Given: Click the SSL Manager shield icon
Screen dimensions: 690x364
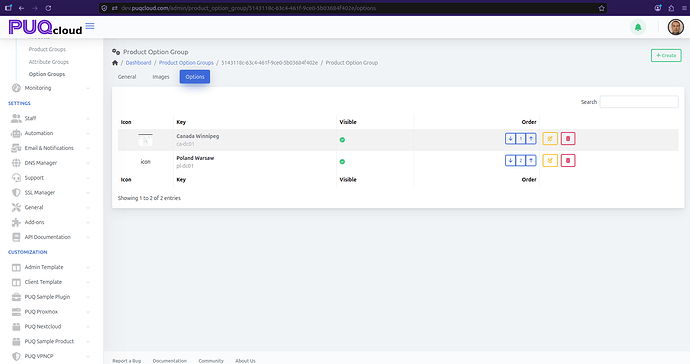Looking at the screenshot, I should (x=16, y=193).
